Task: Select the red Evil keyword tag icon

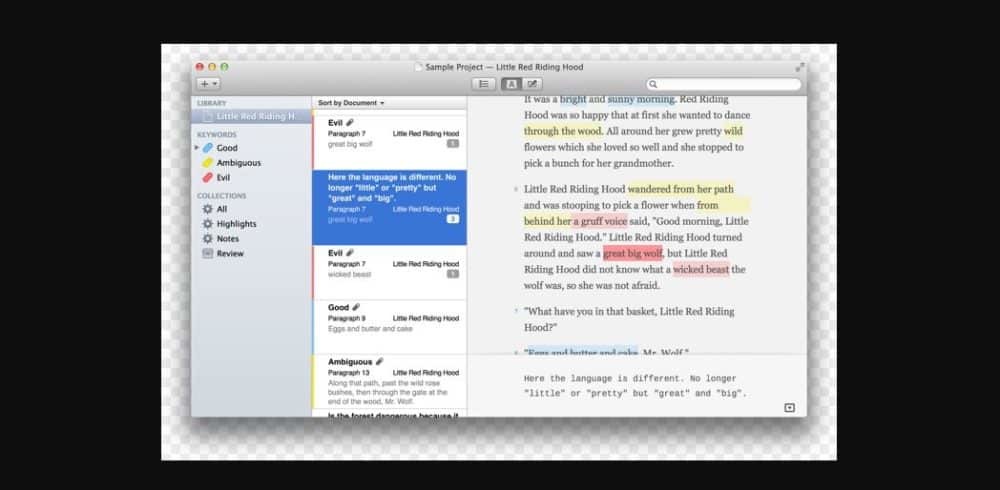Action: coord(208,177)
